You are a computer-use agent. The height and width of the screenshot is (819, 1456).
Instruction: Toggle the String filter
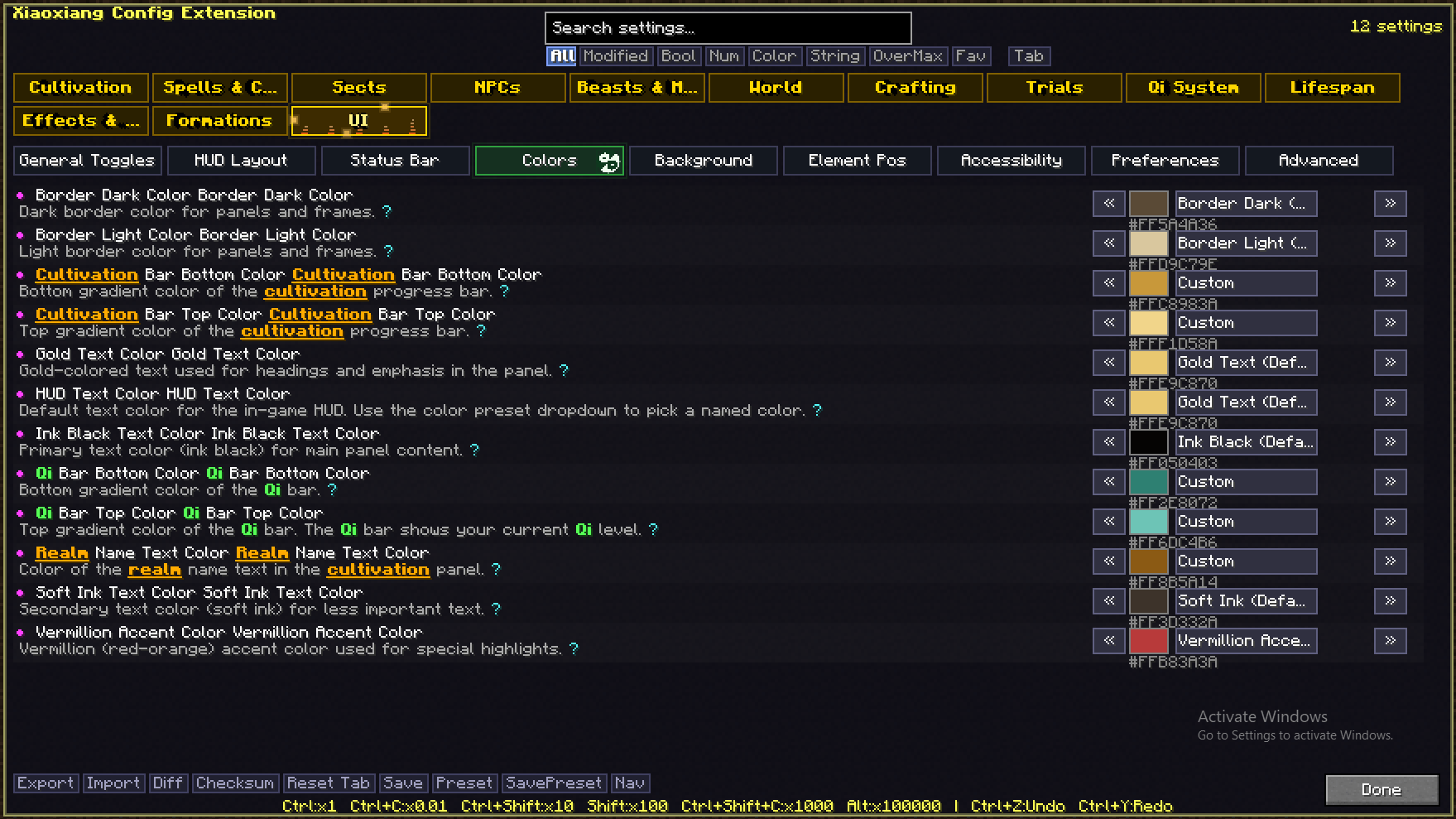(x=835, y=56)
